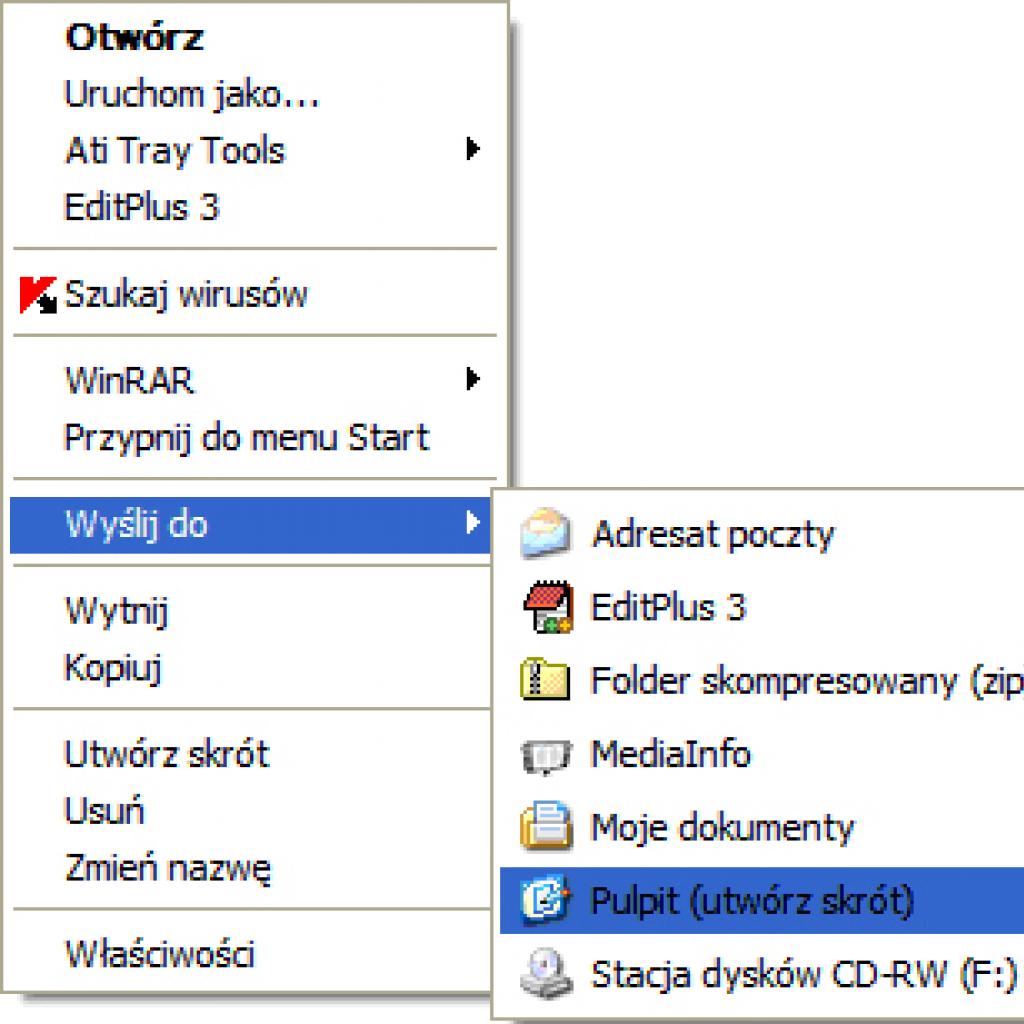Click the Moje dokumenty folder icon
Image resolution: width=1024 pixels, height=1024 pixels.
pyautogui.click(x=547, y=826)
